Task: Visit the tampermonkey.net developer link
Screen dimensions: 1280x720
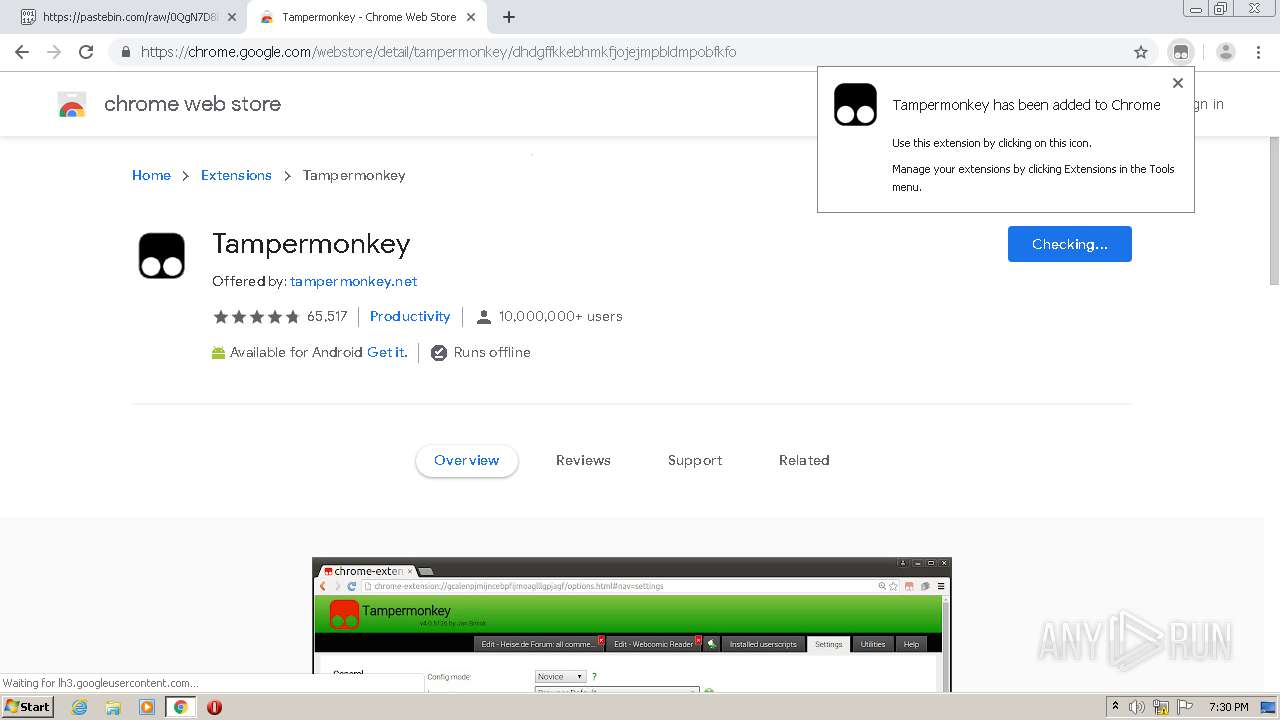Action: [354, 281]
